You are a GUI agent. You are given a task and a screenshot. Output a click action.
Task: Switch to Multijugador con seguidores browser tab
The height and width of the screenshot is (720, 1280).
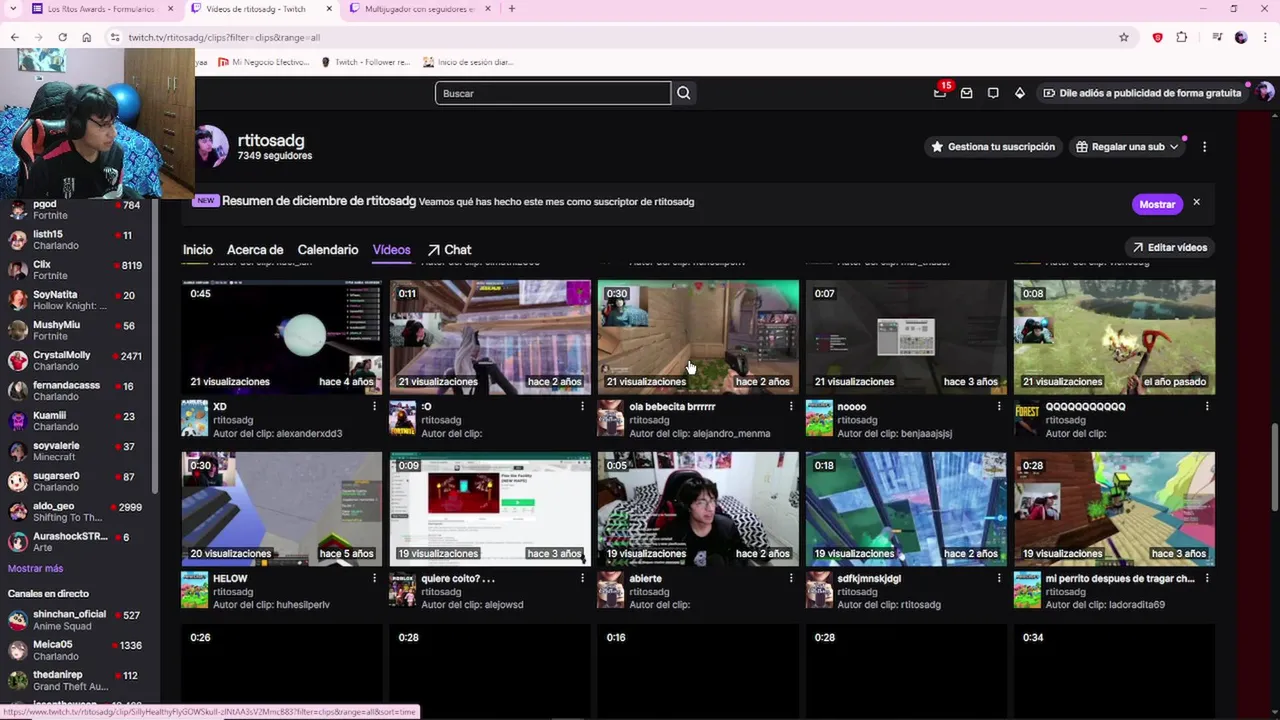(420, 9)
